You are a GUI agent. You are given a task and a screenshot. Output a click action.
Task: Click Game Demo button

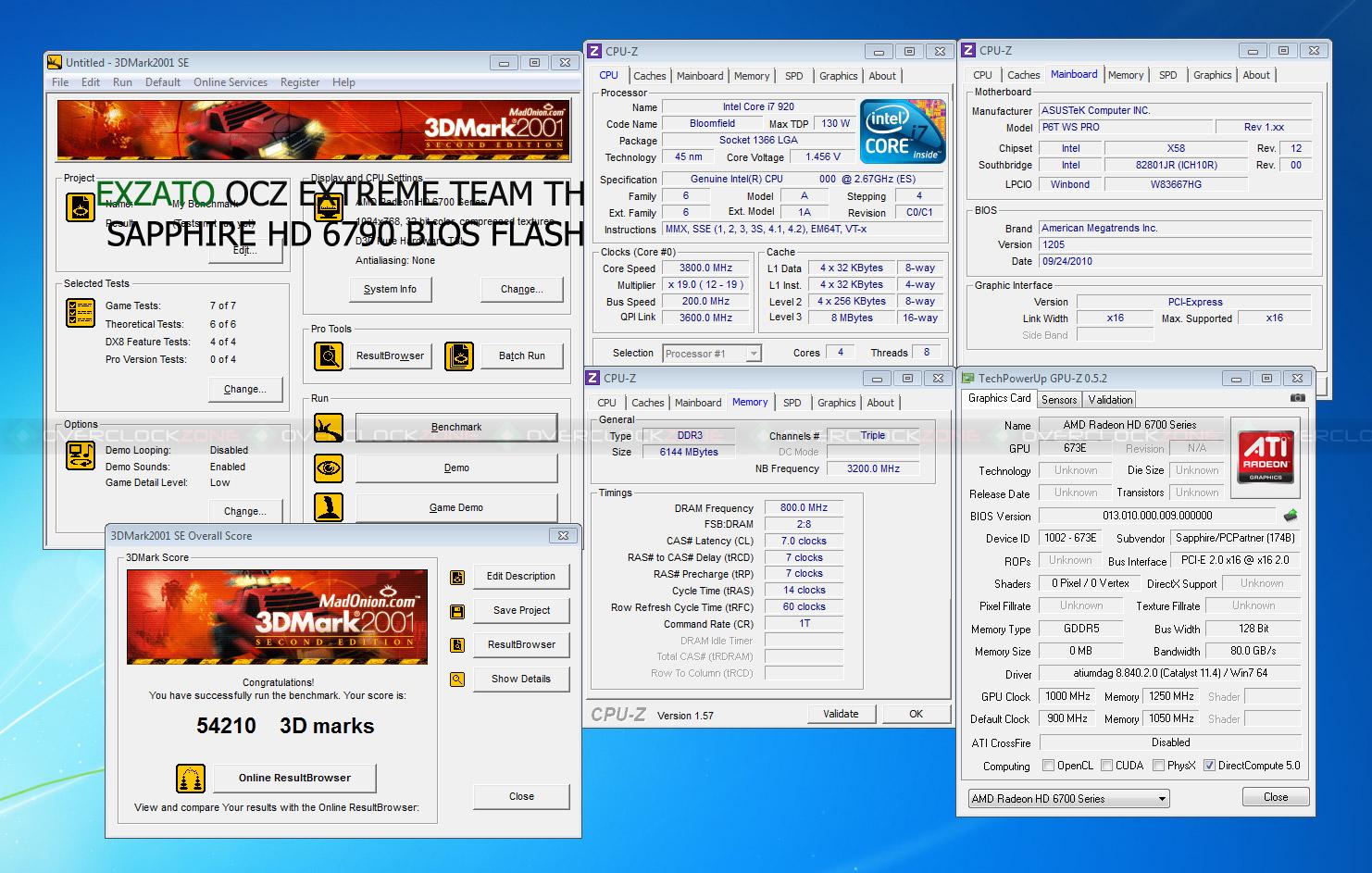click(456, 507)
